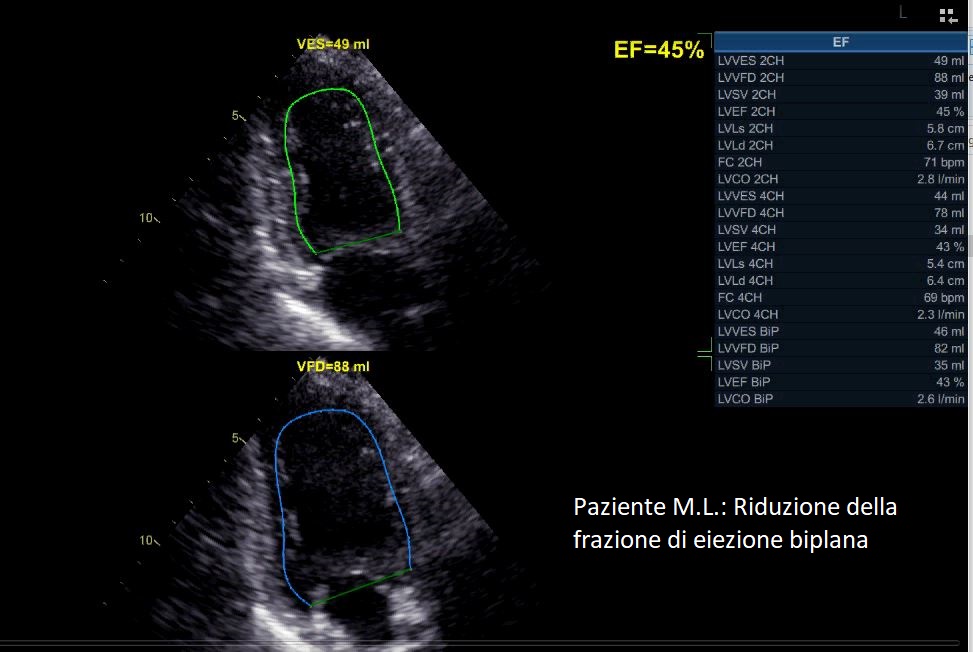Pick the LVEF 2CH 45 % row
This screenshot has height=652, width=973.
[840, 112]
